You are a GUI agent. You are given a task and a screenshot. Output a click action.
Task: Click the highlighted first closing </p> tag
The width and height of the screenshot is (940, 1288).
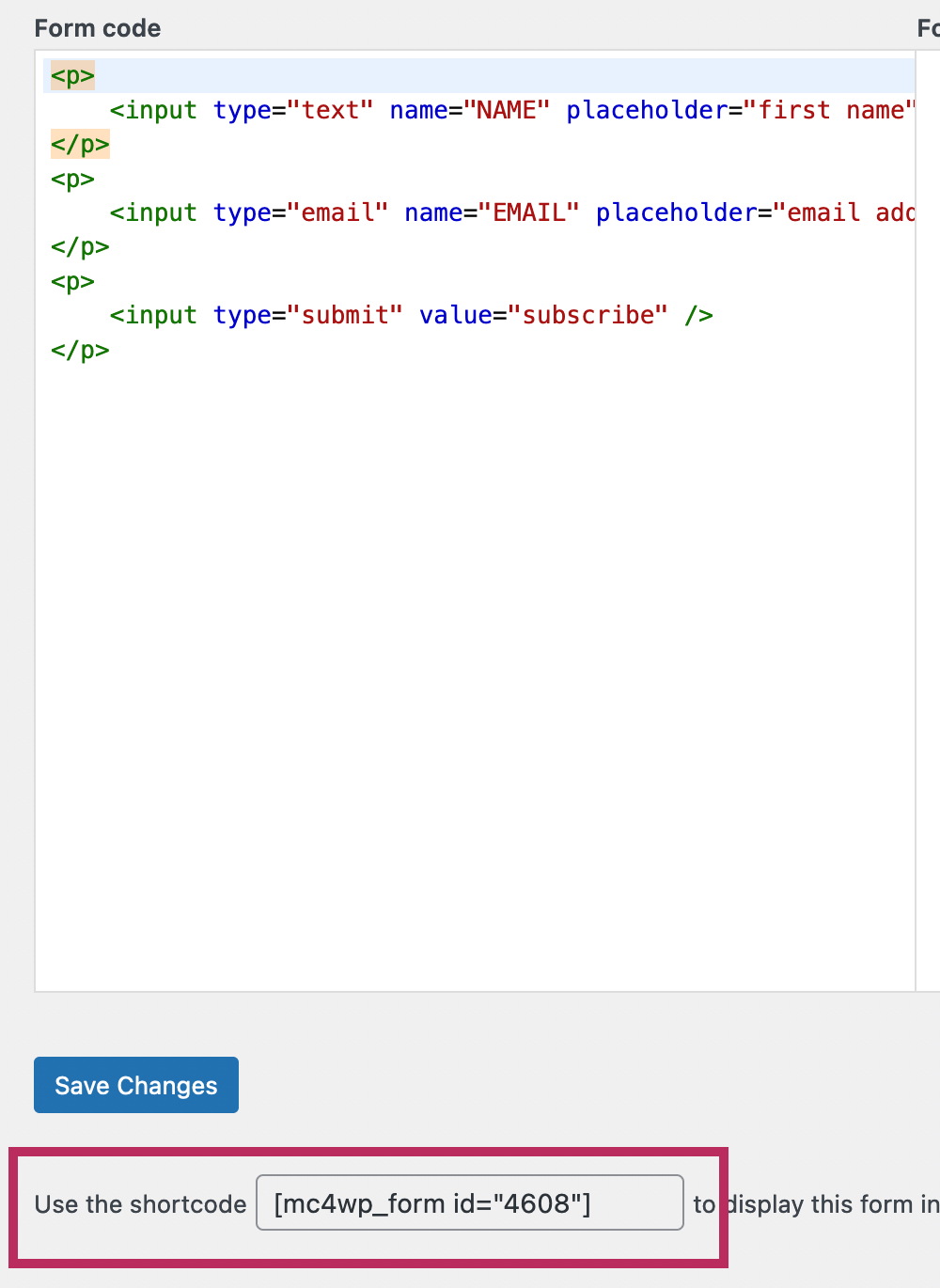[80, 145]
